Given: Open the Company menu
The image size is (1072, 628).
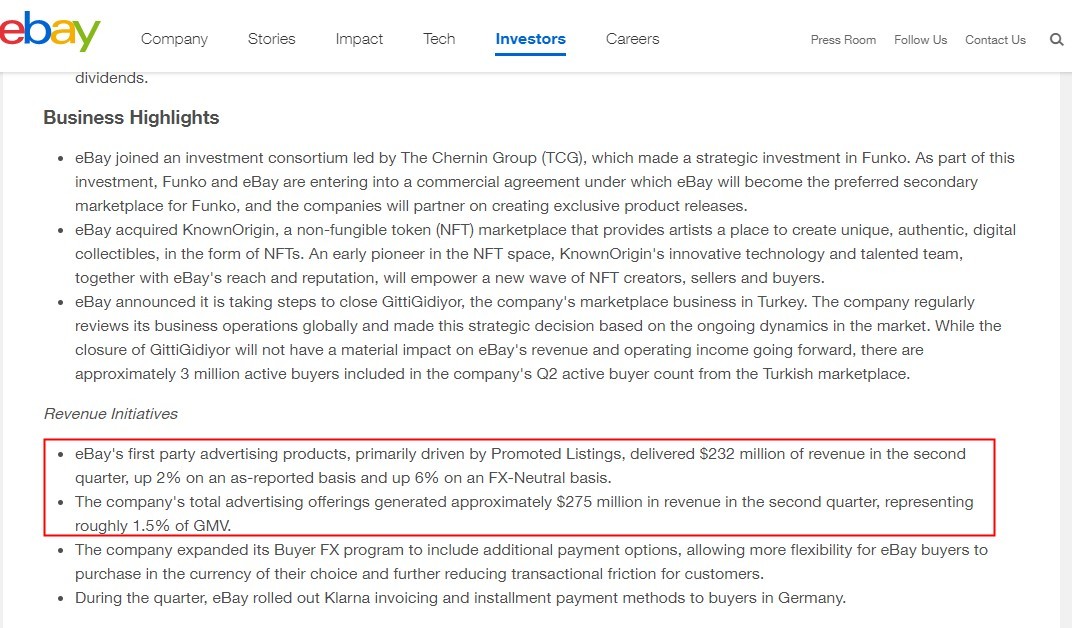Looking at the screenshot, I should (174, 39).
